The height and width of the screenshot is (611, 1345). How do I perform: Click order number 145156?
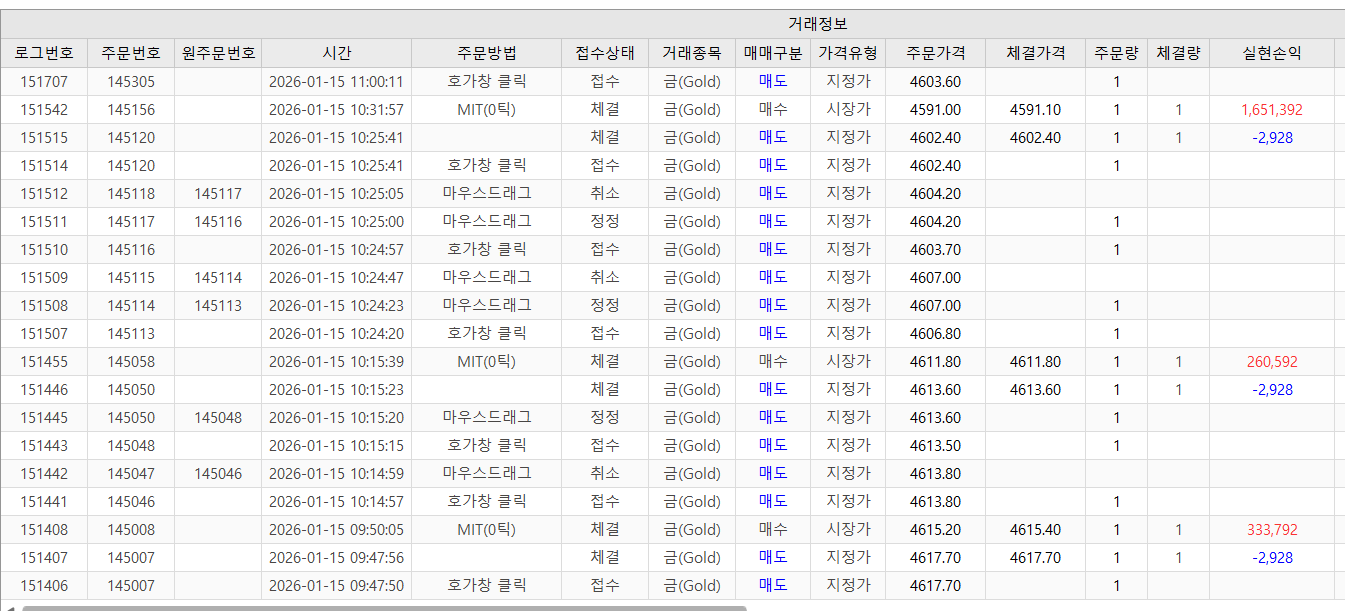point(131,110)
